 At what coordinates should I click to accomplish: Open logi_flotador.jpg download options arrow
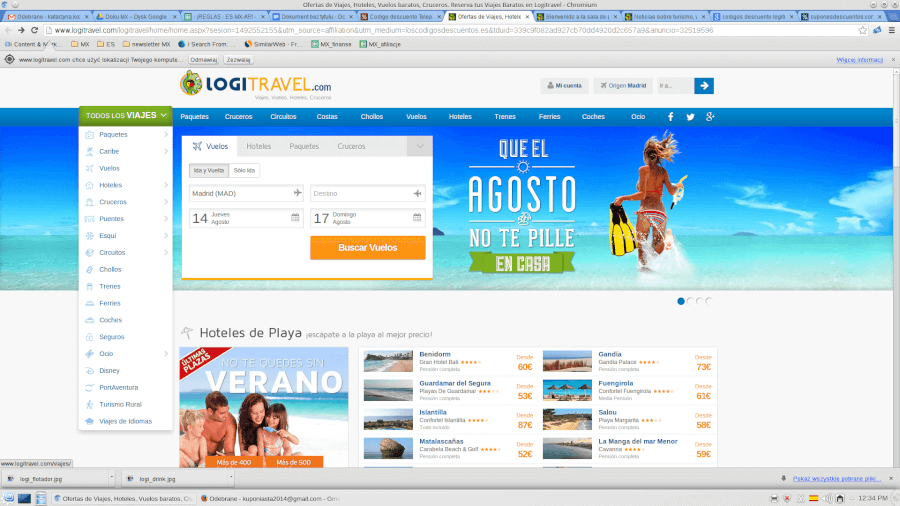point(111,478)
